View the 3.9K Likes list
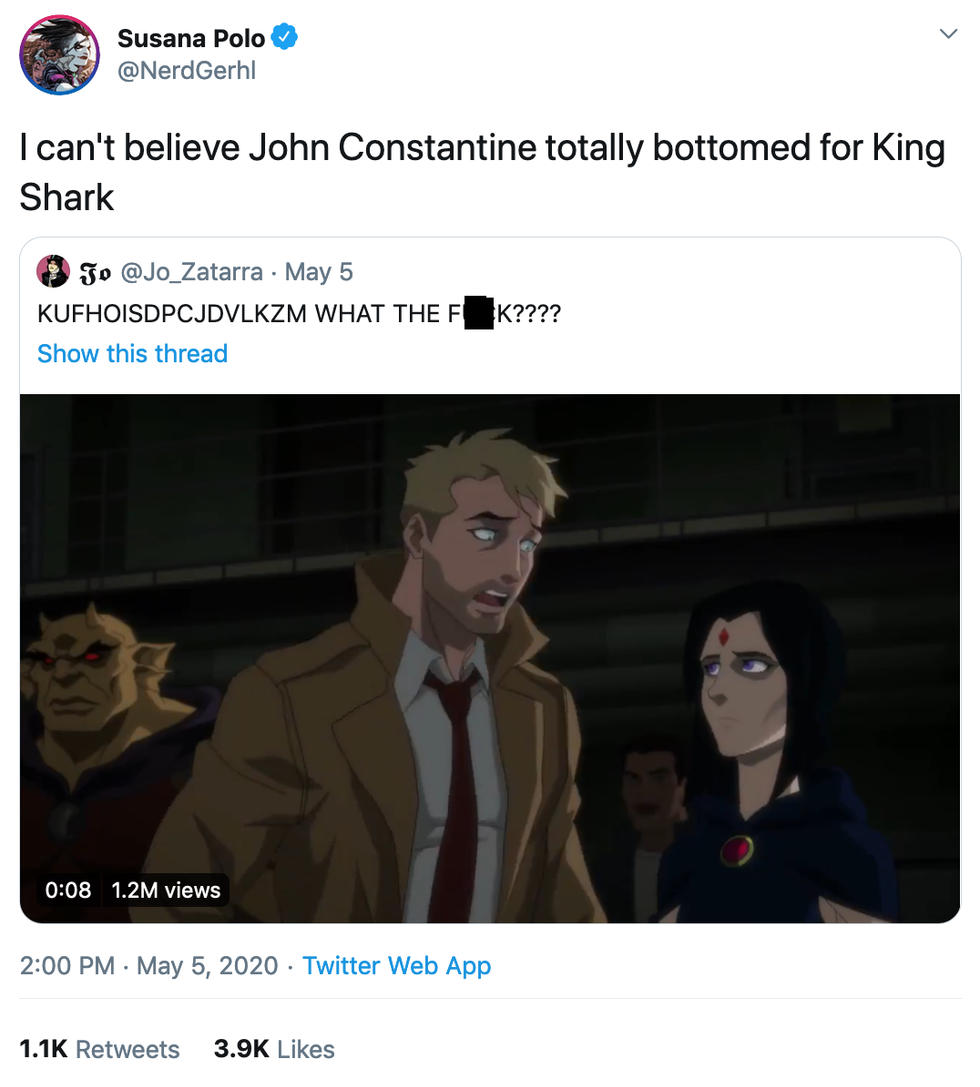 (x=274, y=1049)
